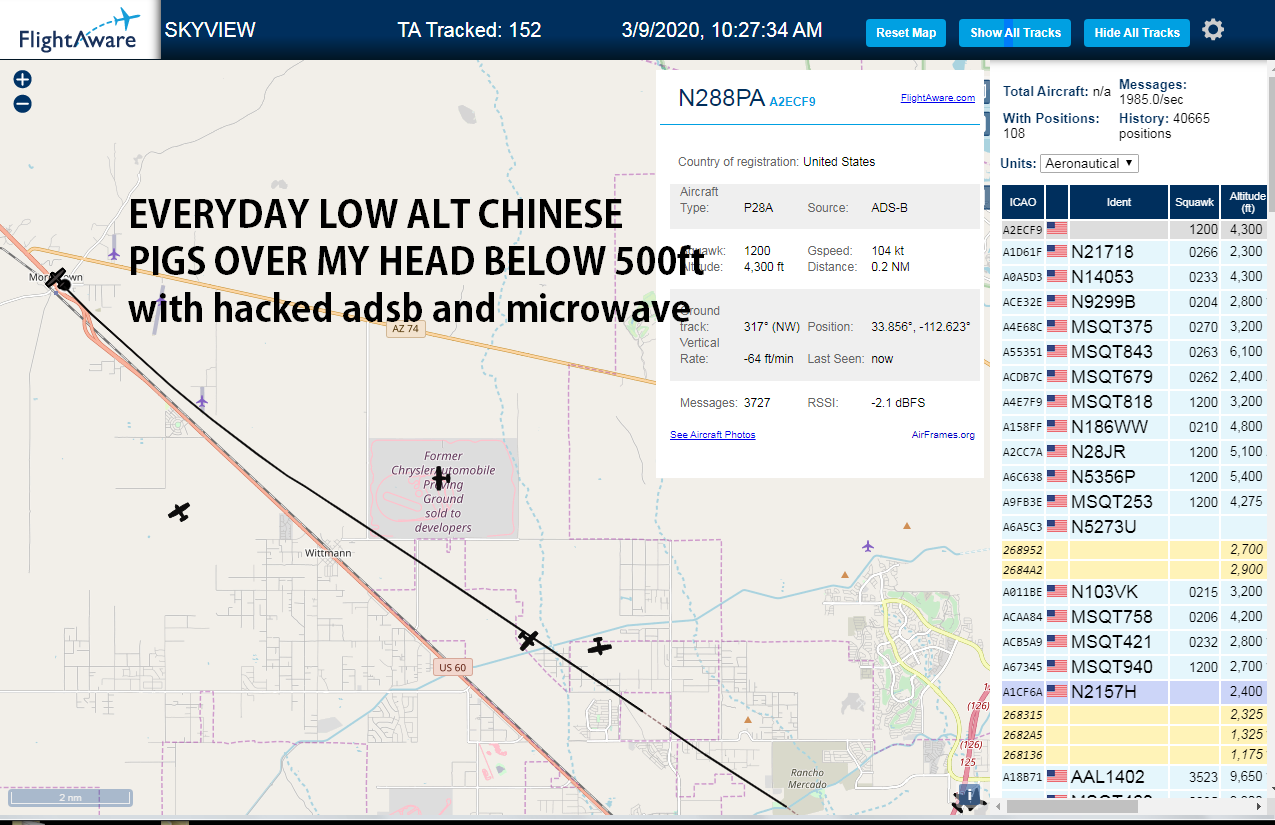Sort the aircraft table by Ident column

pos(1119,202)
